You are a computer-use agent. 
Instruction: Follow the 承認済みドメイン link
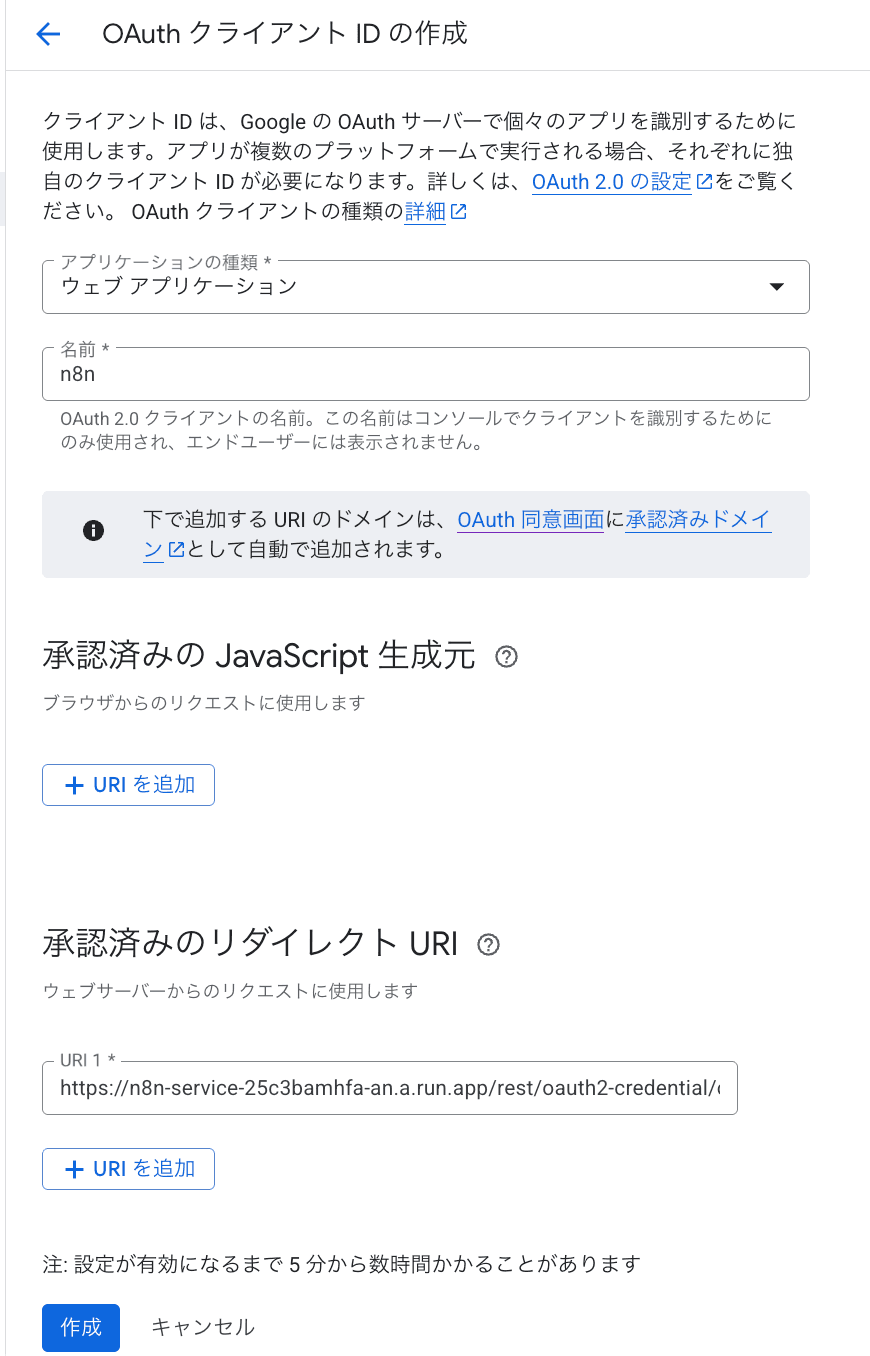tap(698, 520)
